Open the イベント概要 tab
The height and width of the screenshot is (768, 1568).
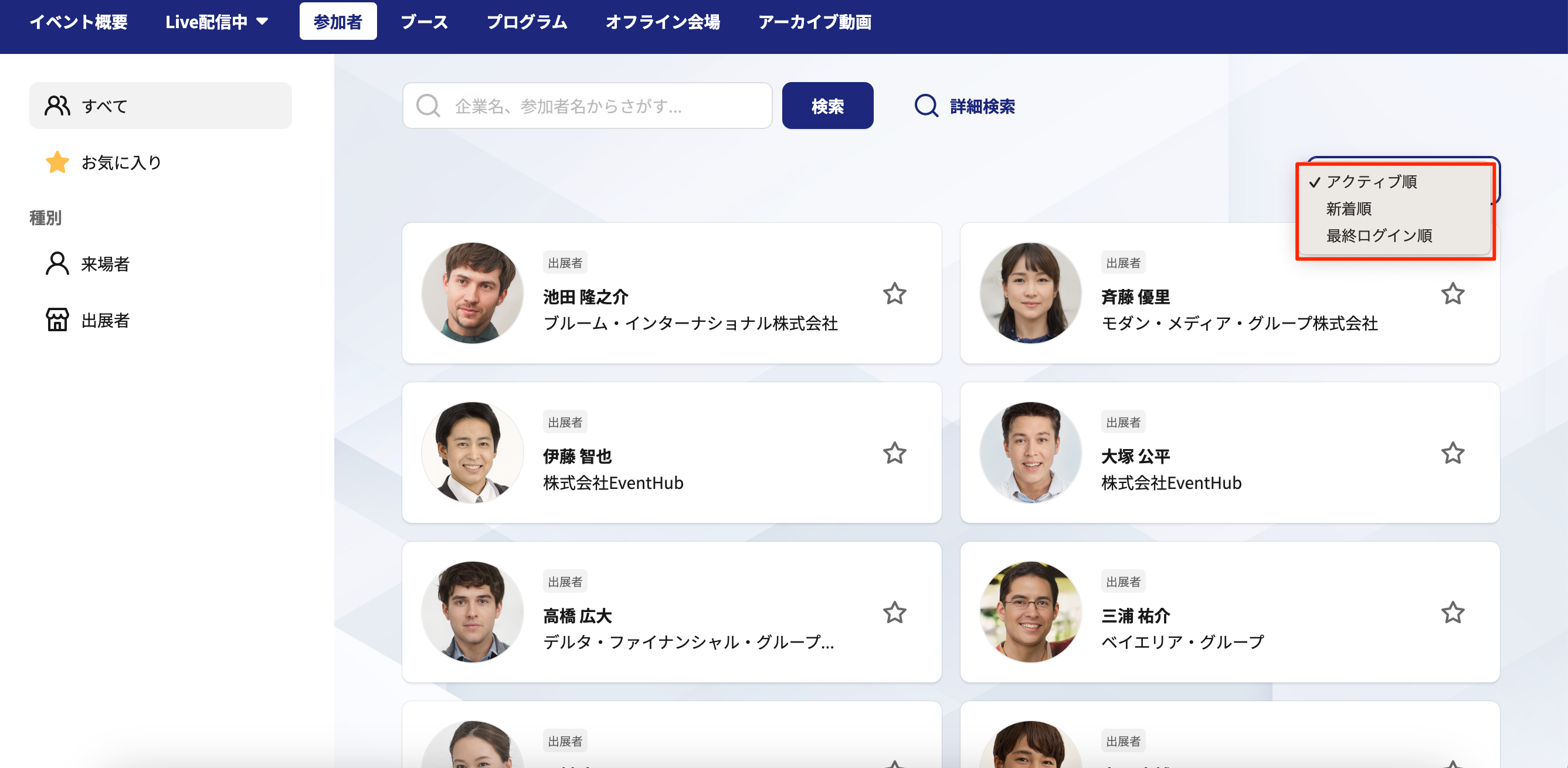(x=79, y=22)
